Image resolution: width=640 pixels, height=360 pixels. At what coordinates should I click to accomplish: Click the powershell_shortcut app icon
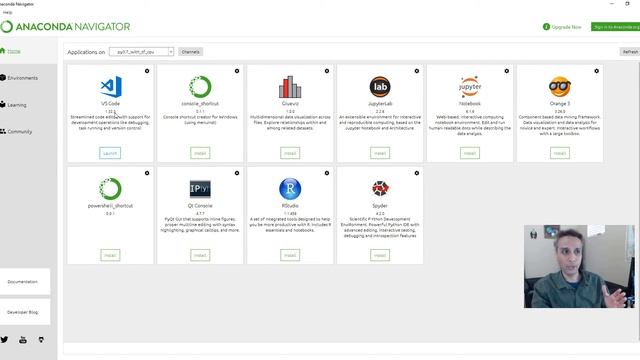click(x=111, y=189)
